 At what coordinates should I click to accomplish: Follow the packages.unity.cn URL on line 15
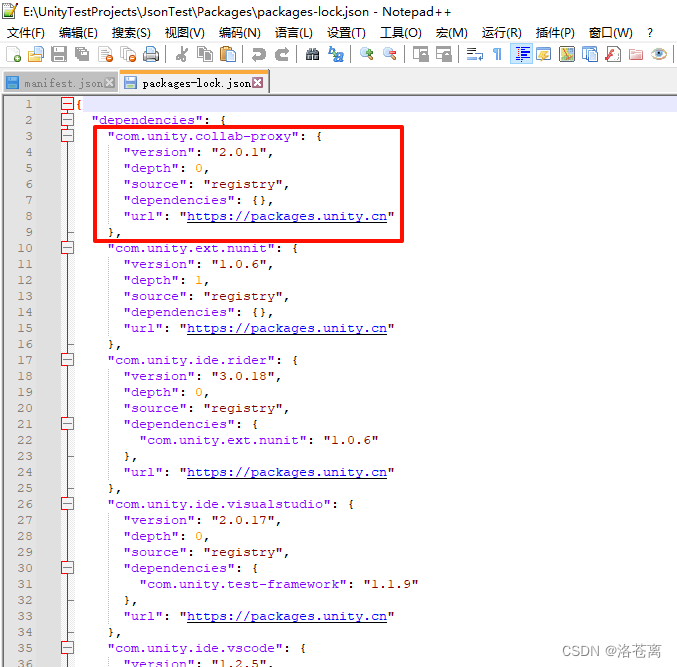coord(287,329)
